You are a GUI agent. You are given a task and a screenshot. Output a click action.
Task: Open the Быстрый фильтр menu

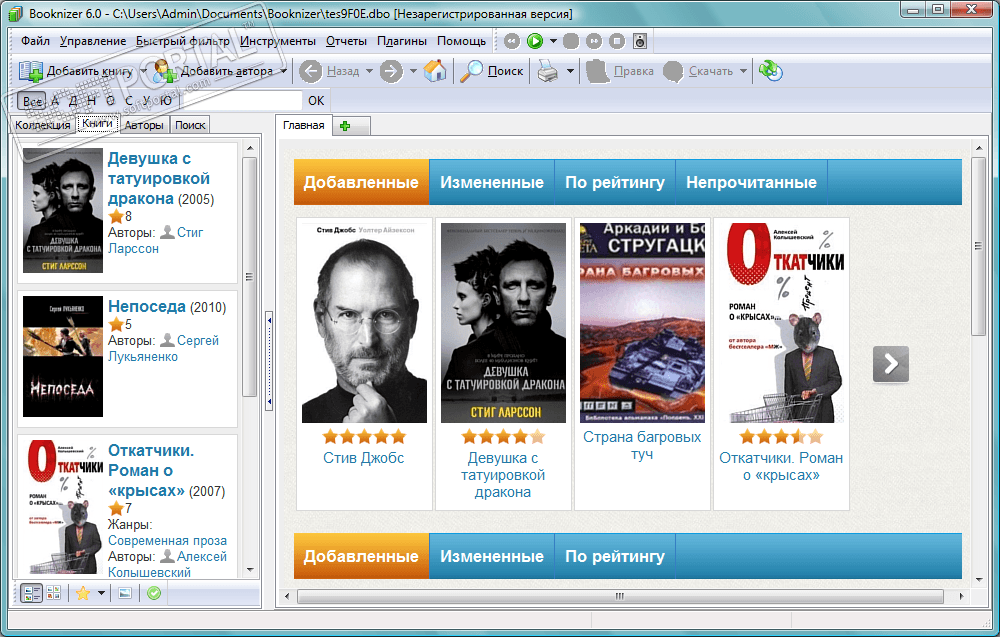[x=182, y=41]
